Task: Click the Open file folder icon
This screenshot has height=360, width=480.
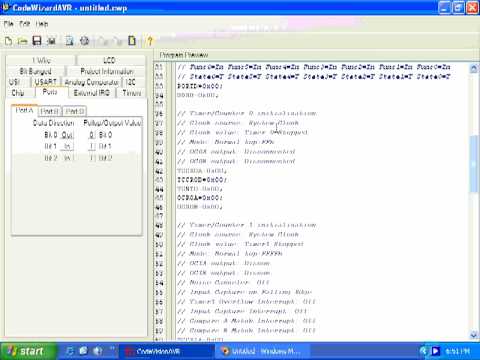Action: click(x=22, y=41)
